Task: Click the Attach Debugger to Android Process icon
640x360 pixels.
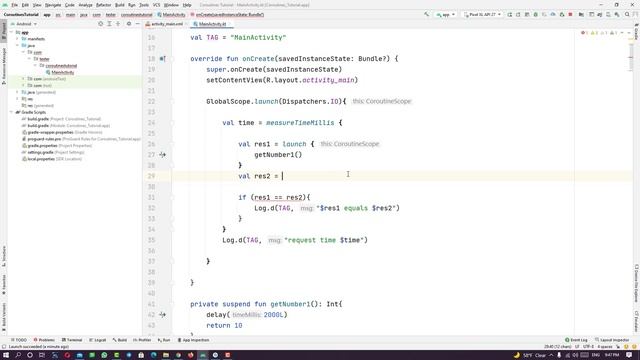Action: coord(562,15)
